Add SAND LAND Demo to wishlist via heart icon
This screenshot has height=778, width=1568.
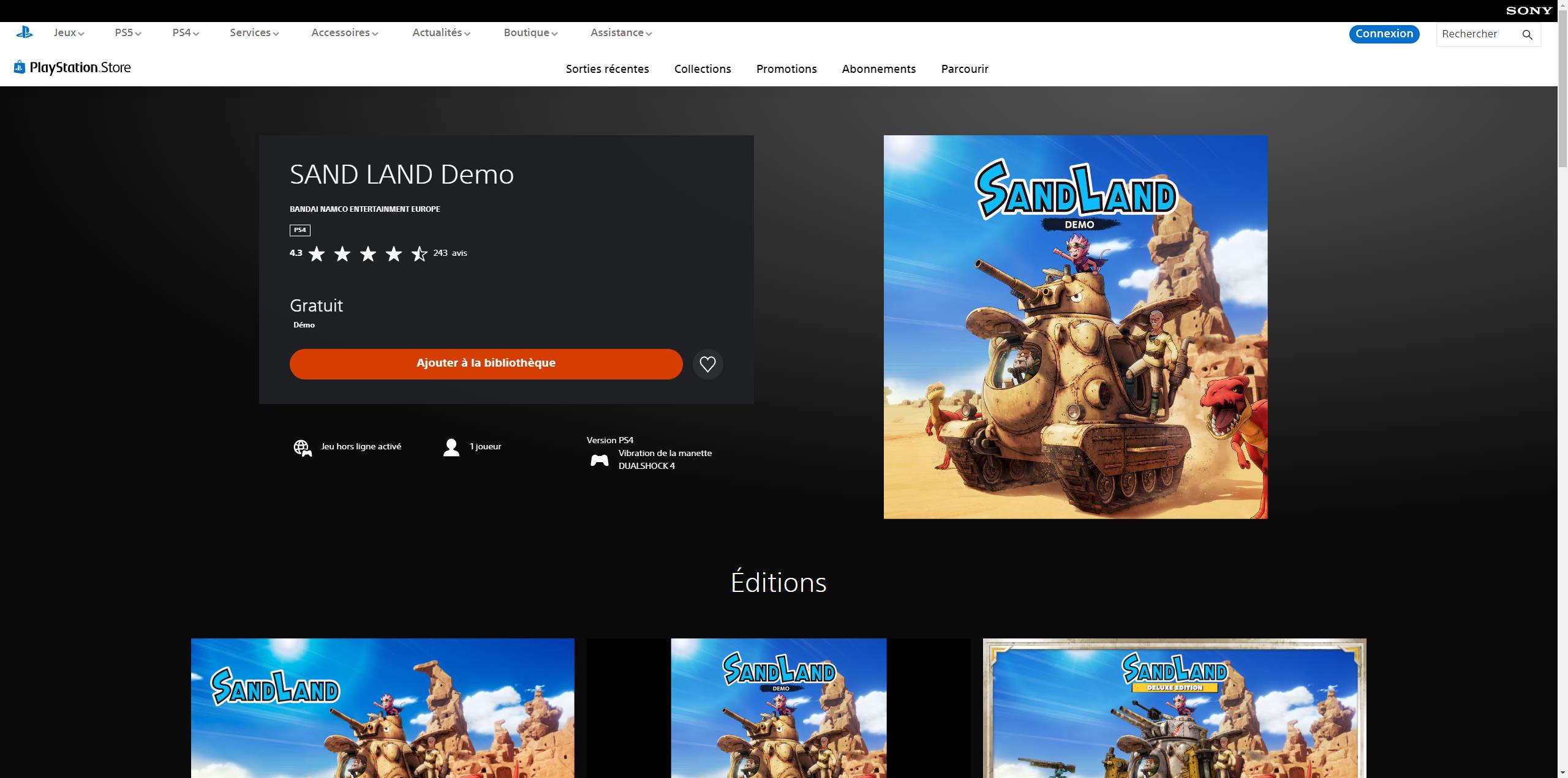point(708,364)
